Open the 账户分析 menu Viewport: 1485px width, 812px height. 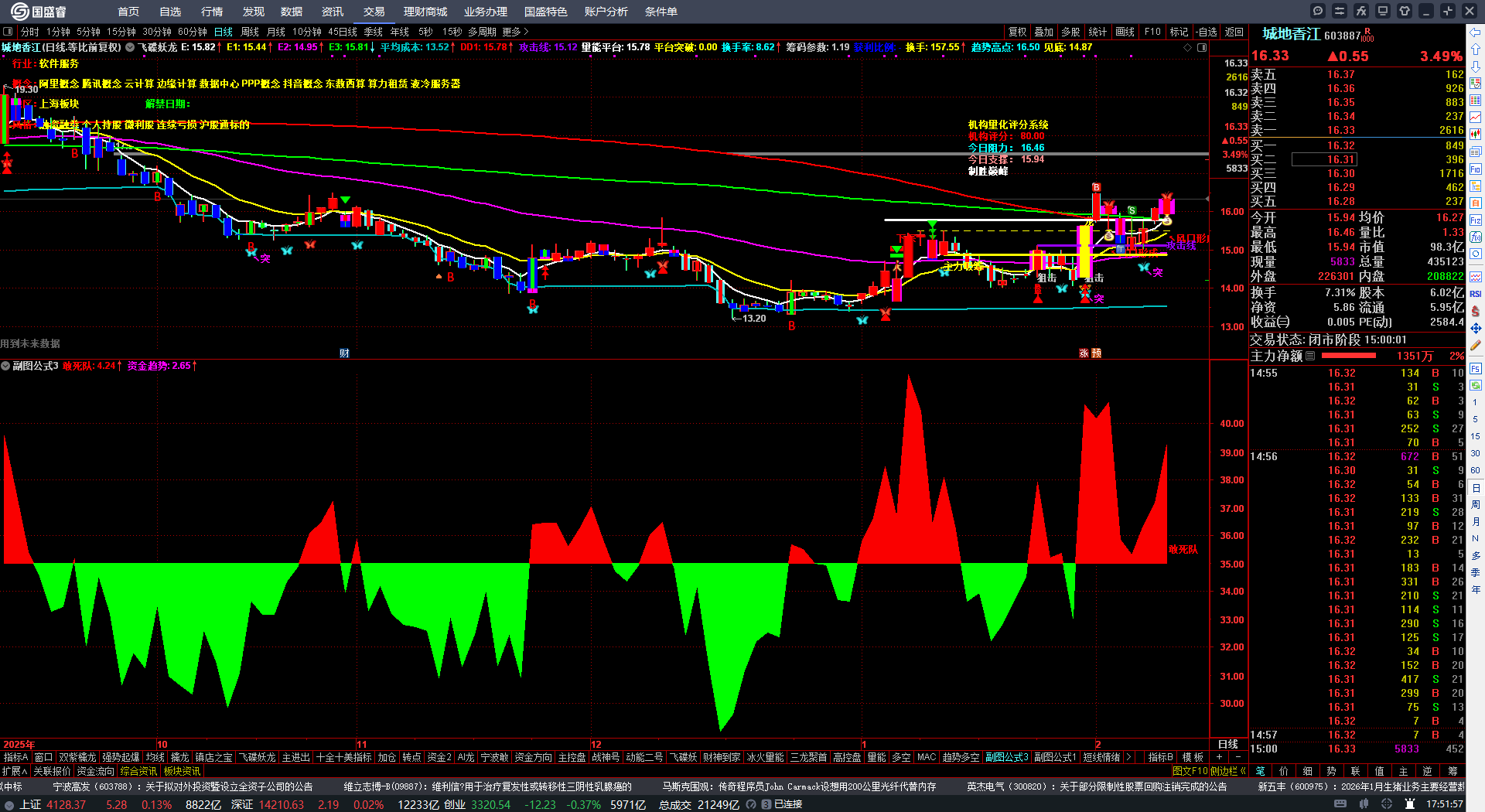[606, 12]
